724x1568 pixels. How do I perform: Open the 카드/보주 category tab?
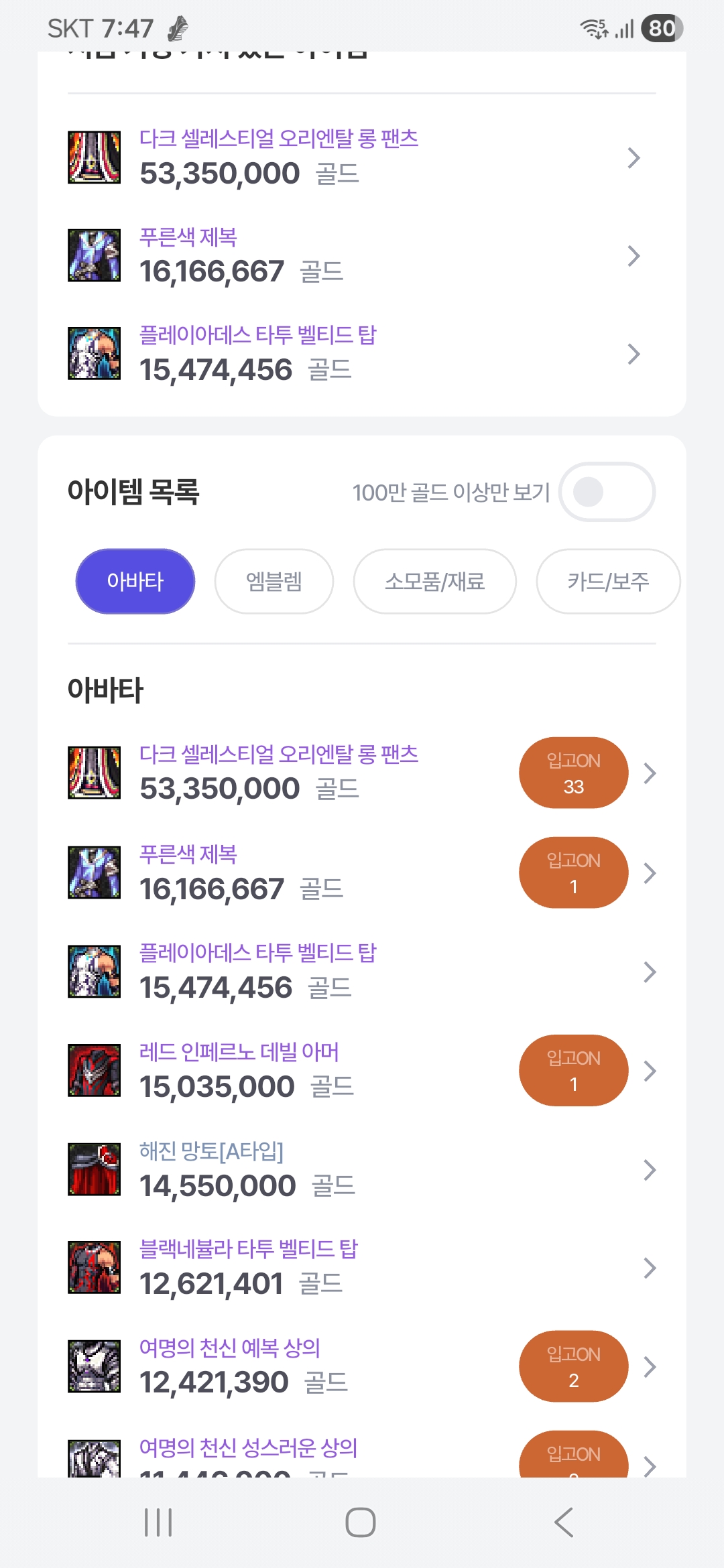(607, 581)
